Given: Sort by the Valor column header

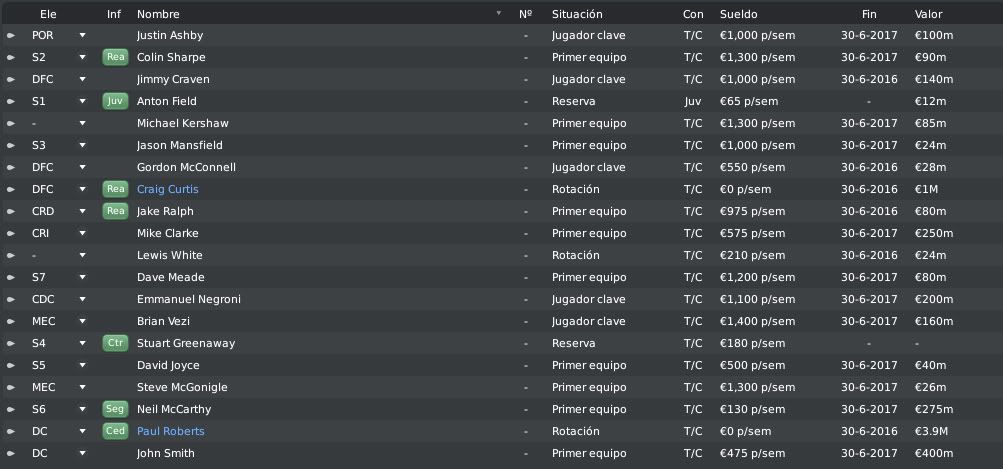Looking at the screenshot, I should pos(928,14).
